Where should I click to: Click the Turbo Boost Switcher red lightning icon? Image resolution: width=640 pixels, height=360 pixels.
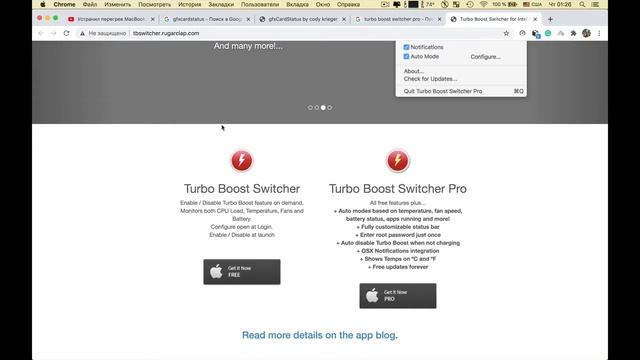tap(242, 160)
